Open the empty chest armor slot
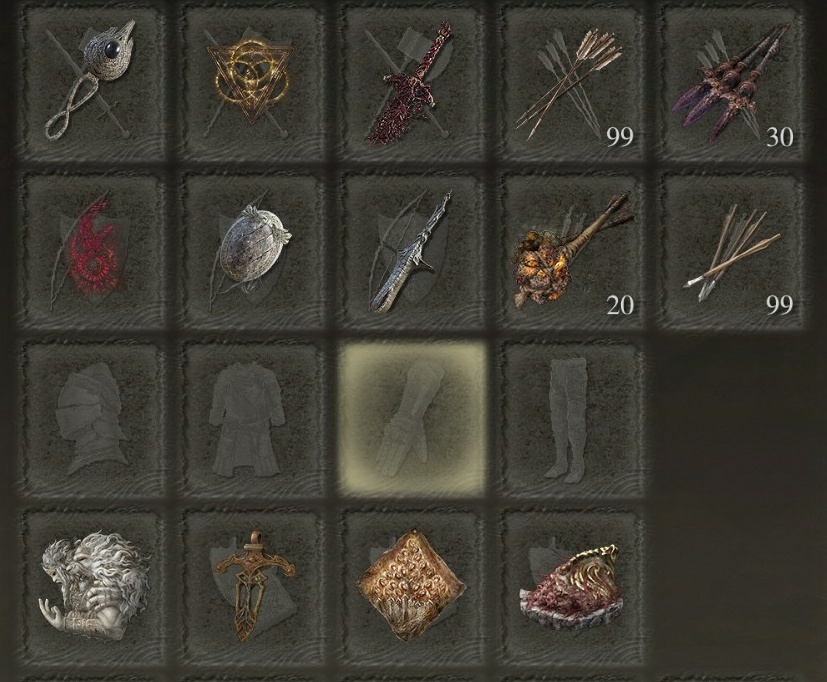Image resolution: width=827 pixels, height=682 pixels. tap(252, 419)
